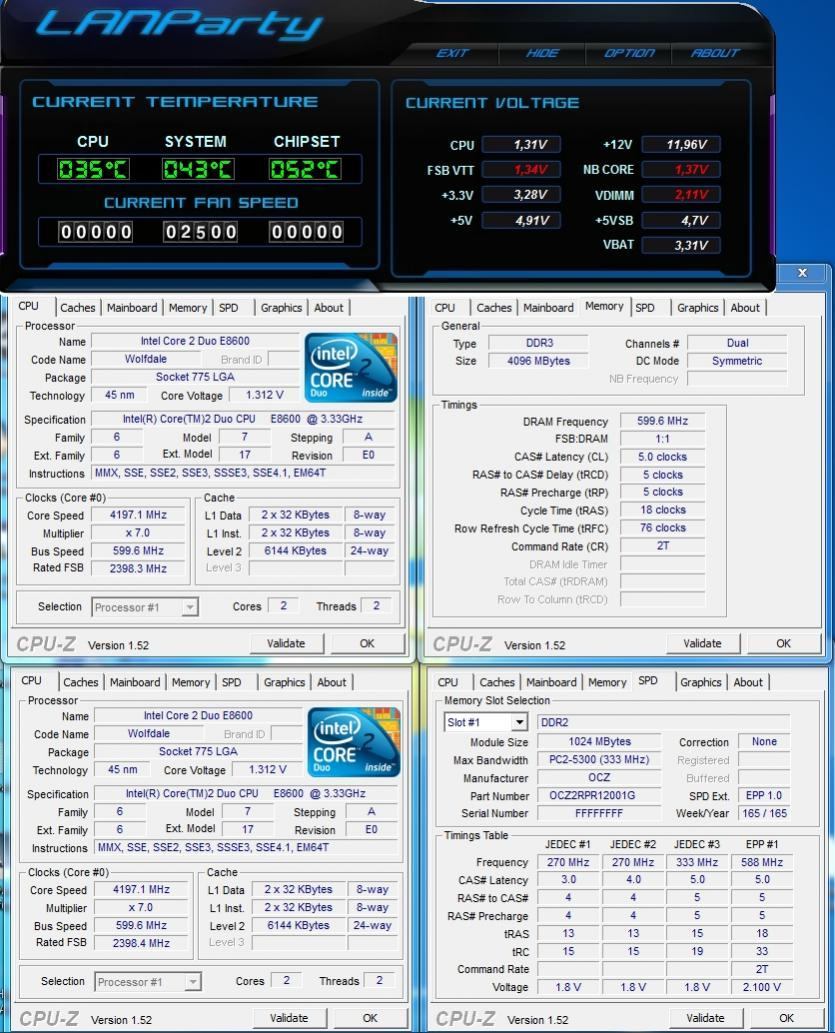Select Graphics tab in the Memory CPU-Z window
835x1033 pixels.
[698, 308]
